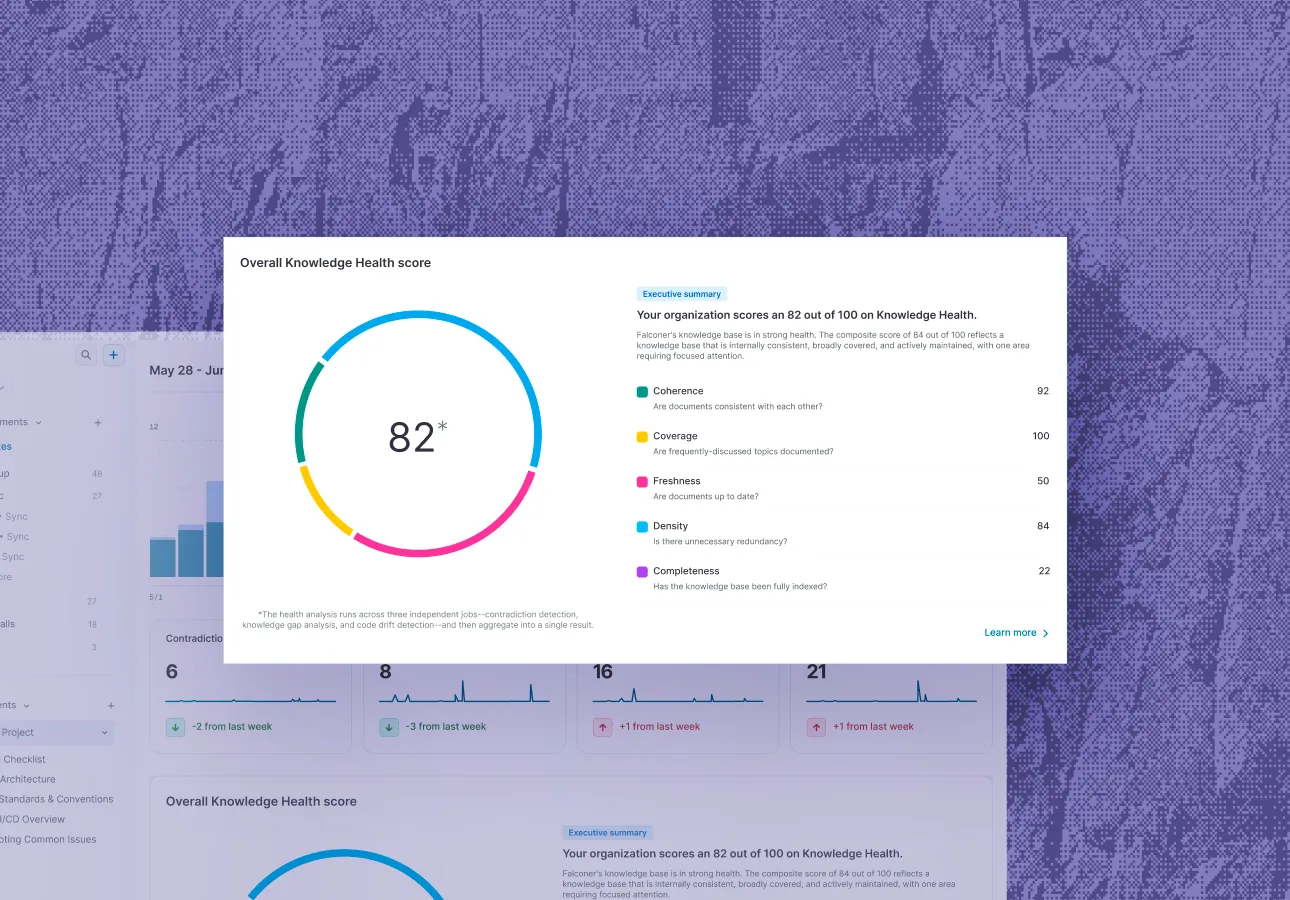Viewport: 1290px width, 900px height.
Task: Click the chevron arrow next to Learn more
Action: (x=1046, y=633)
